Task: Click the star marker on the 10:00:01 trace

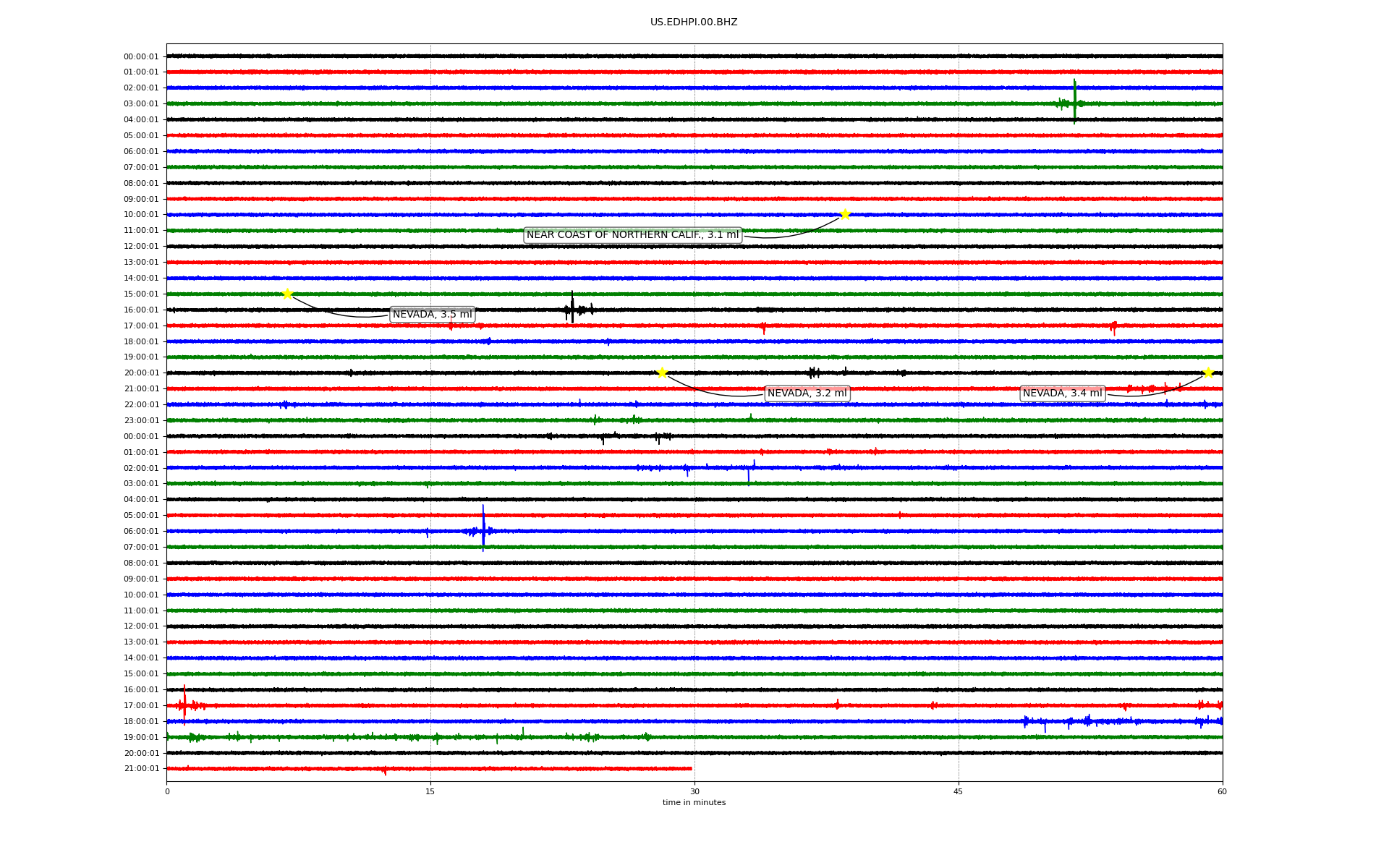Action: [844, 214]
